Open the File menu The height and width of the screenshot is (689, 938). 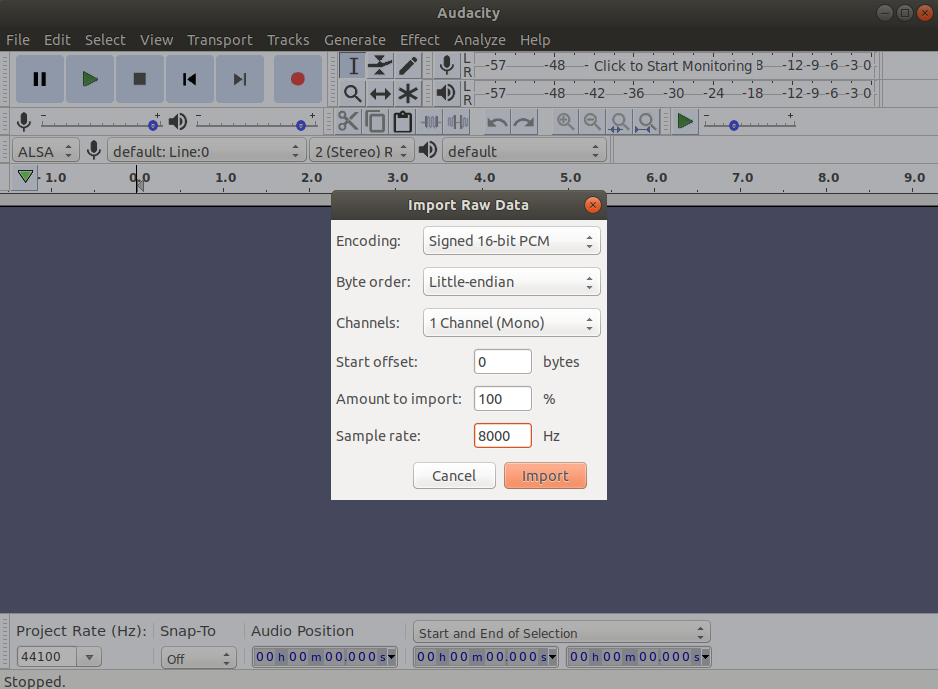pyautogui.click(x=18, y=40)
